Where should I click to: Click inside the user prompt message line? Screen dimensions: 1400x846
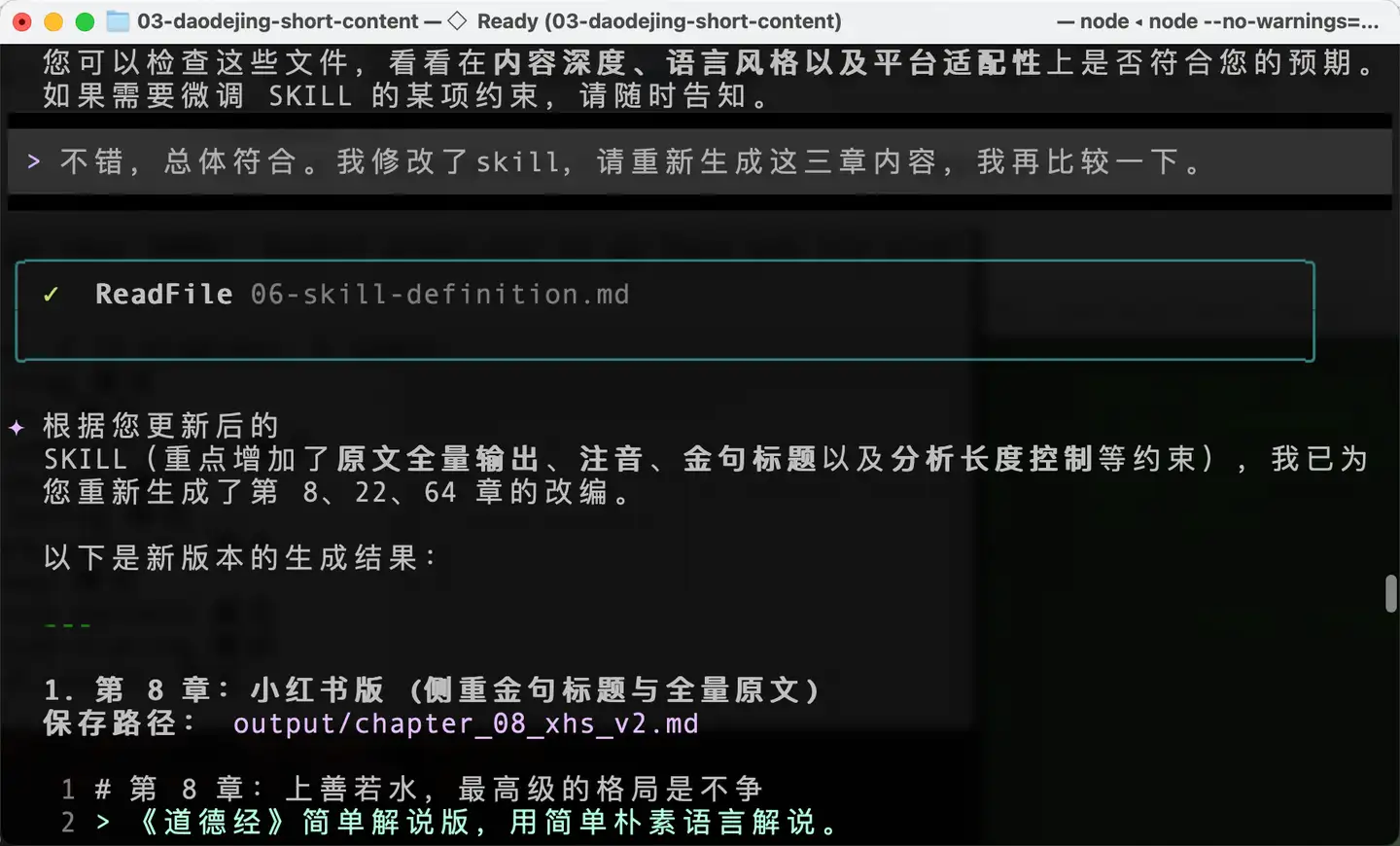click(x=700, y=161)
